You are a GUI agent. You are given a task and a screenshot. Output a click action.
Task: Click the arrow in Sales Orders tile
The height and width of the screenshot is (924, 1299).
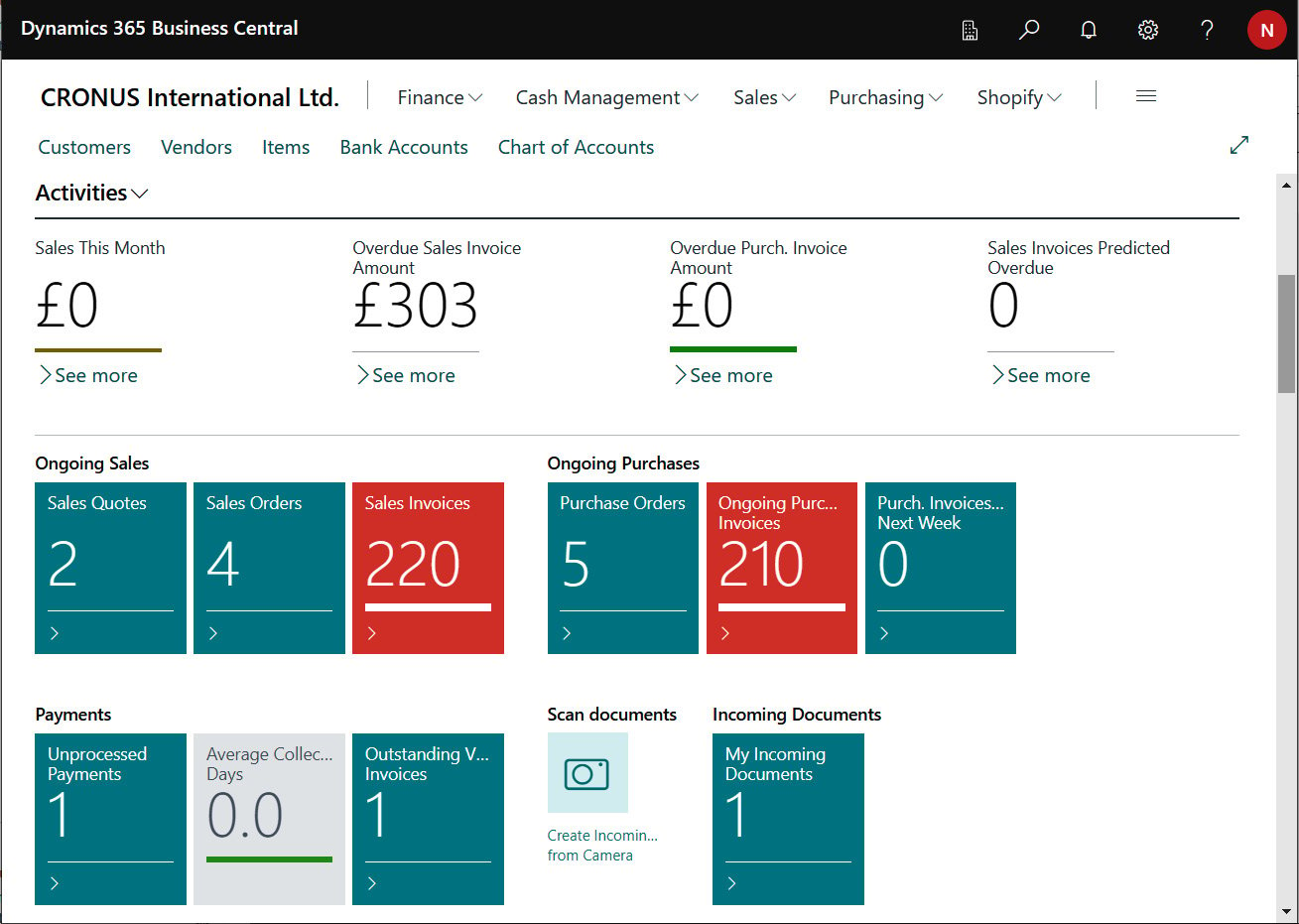click(x=213, y=633)
